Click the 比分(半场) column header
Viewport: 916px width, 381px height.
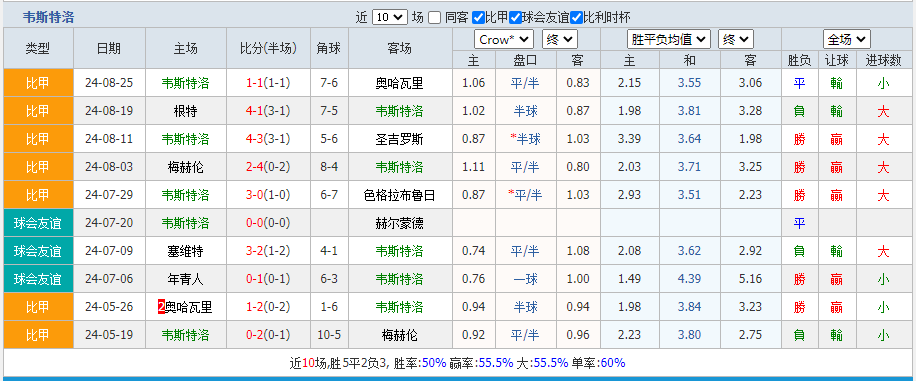click(269, 48)
